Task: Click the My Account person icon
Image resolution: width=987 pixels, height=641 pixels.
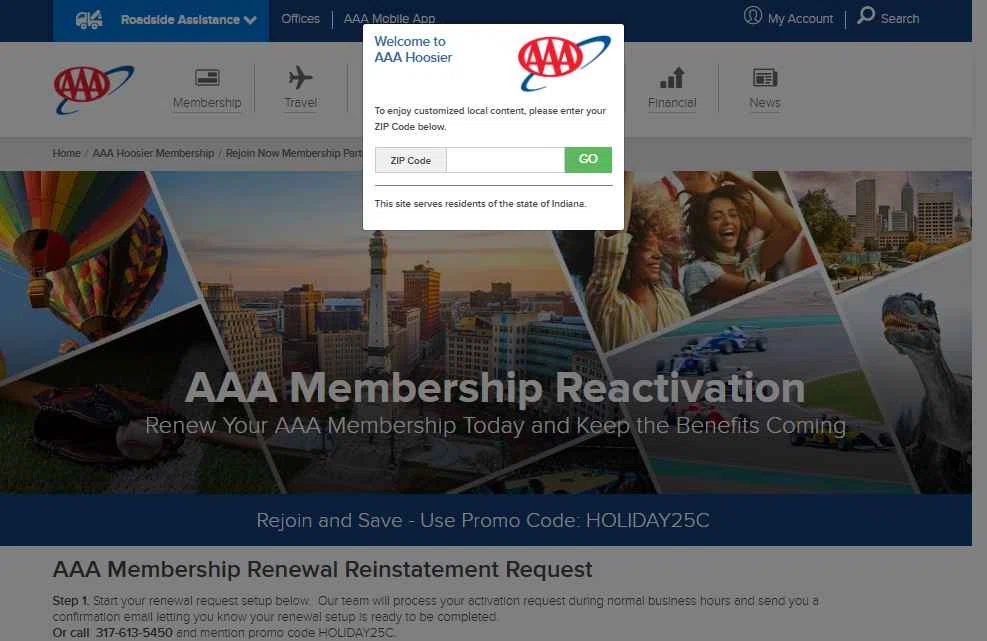Action: click(x=753, y=16)
